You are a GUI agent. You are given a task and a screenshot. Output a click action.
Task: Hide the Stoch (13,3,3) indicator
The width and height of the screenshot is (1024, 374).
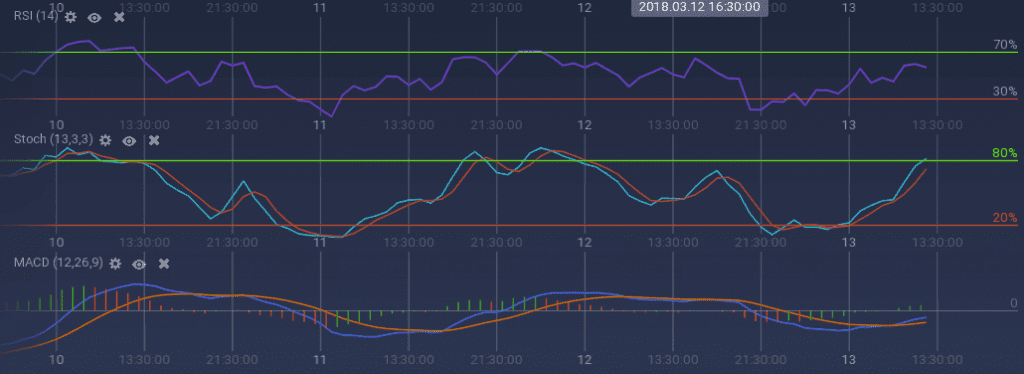(x=129, y=140)
